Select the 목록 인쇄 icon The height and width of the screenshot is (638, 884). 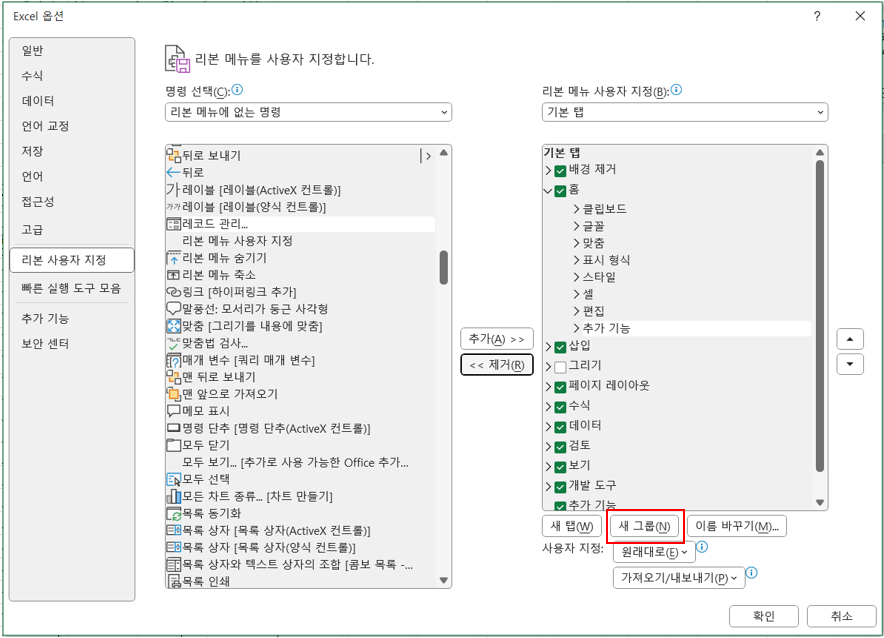click(174, 581)
